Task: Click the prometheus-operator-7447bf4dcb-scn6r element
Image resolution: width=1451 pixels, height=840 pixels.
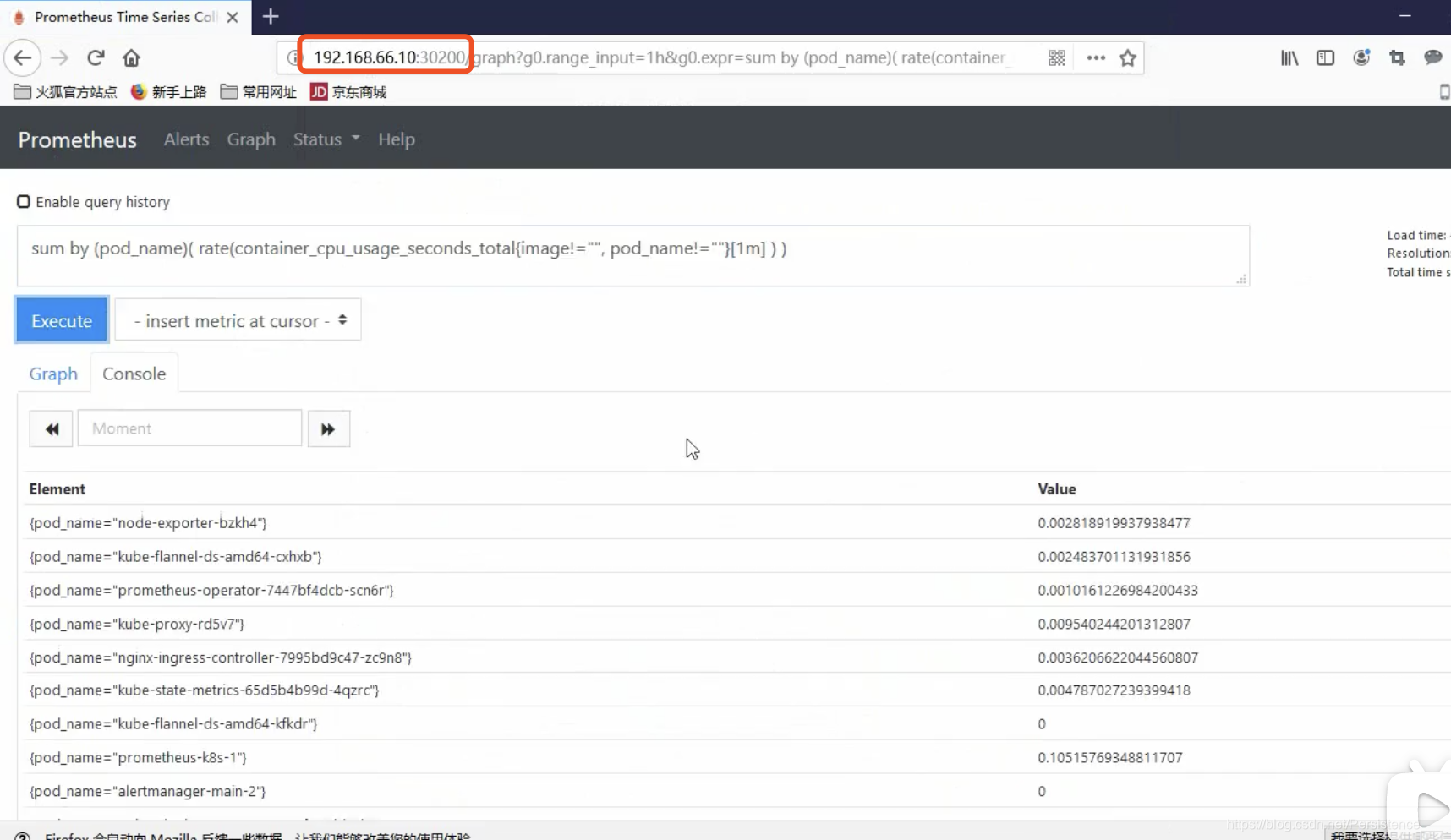Action: (x=211, y=591)
